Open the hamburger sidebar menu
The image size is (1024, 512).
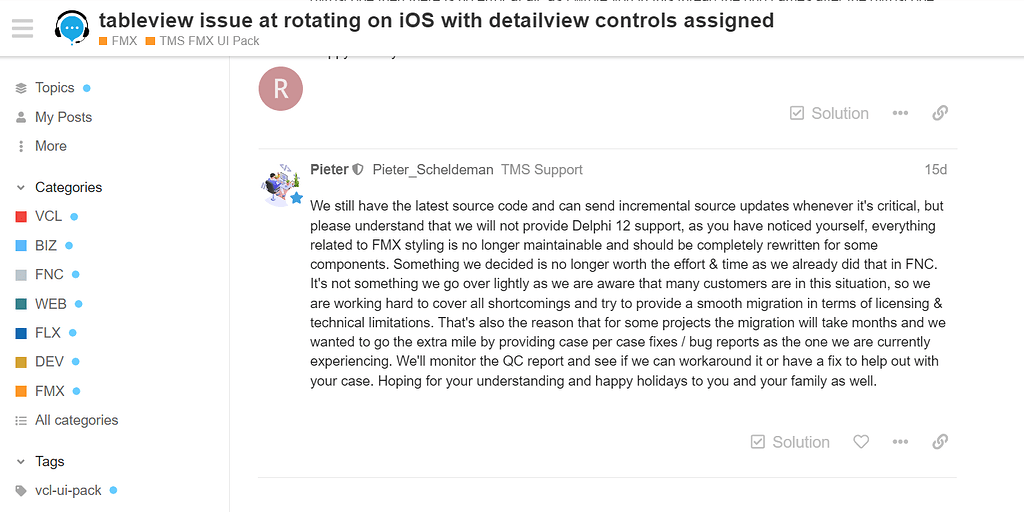[22, 28]
